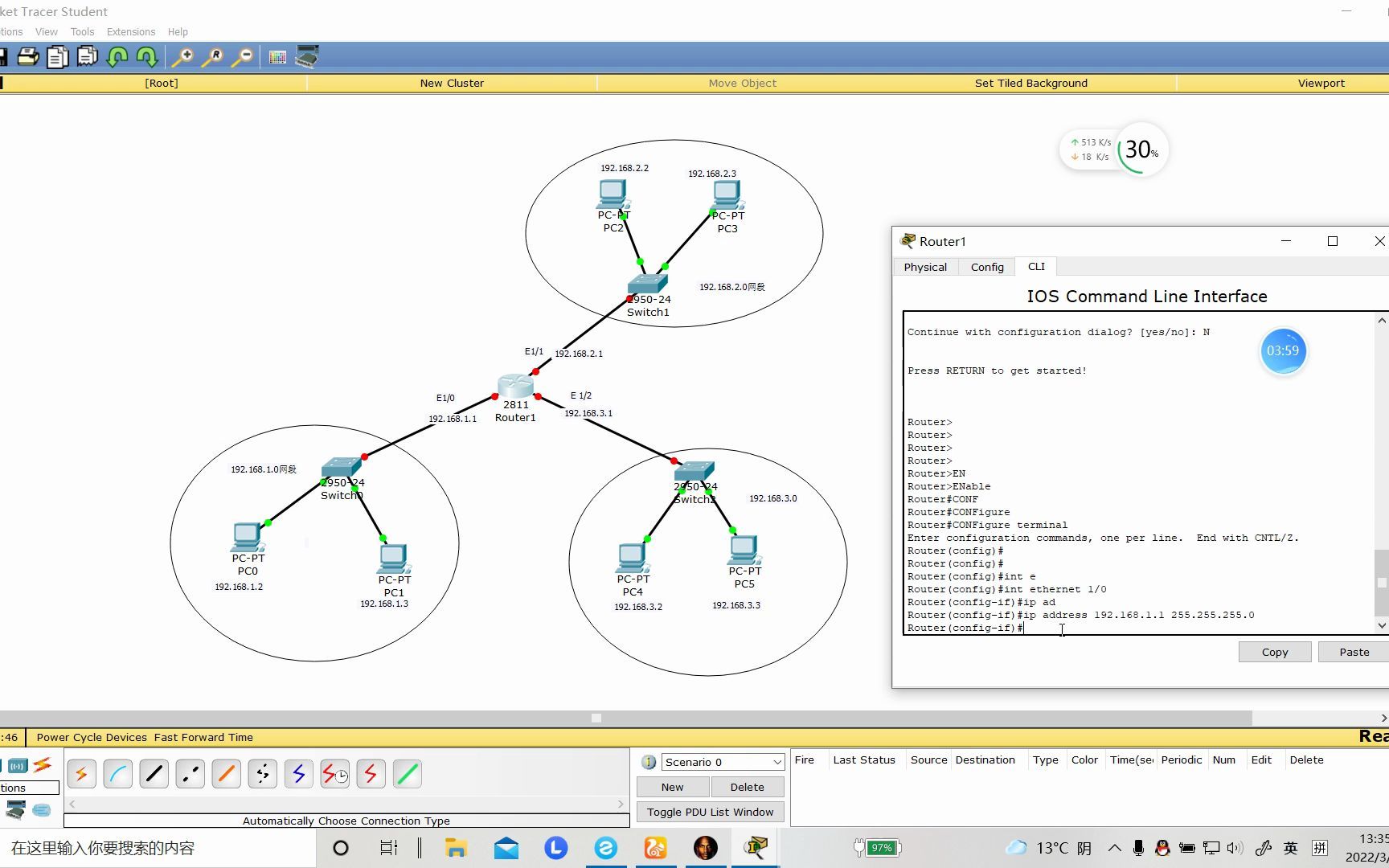The width and height of the screenshot is (1389, 868).
Task: Click the scenario information i icon
Action: (649, 762)
